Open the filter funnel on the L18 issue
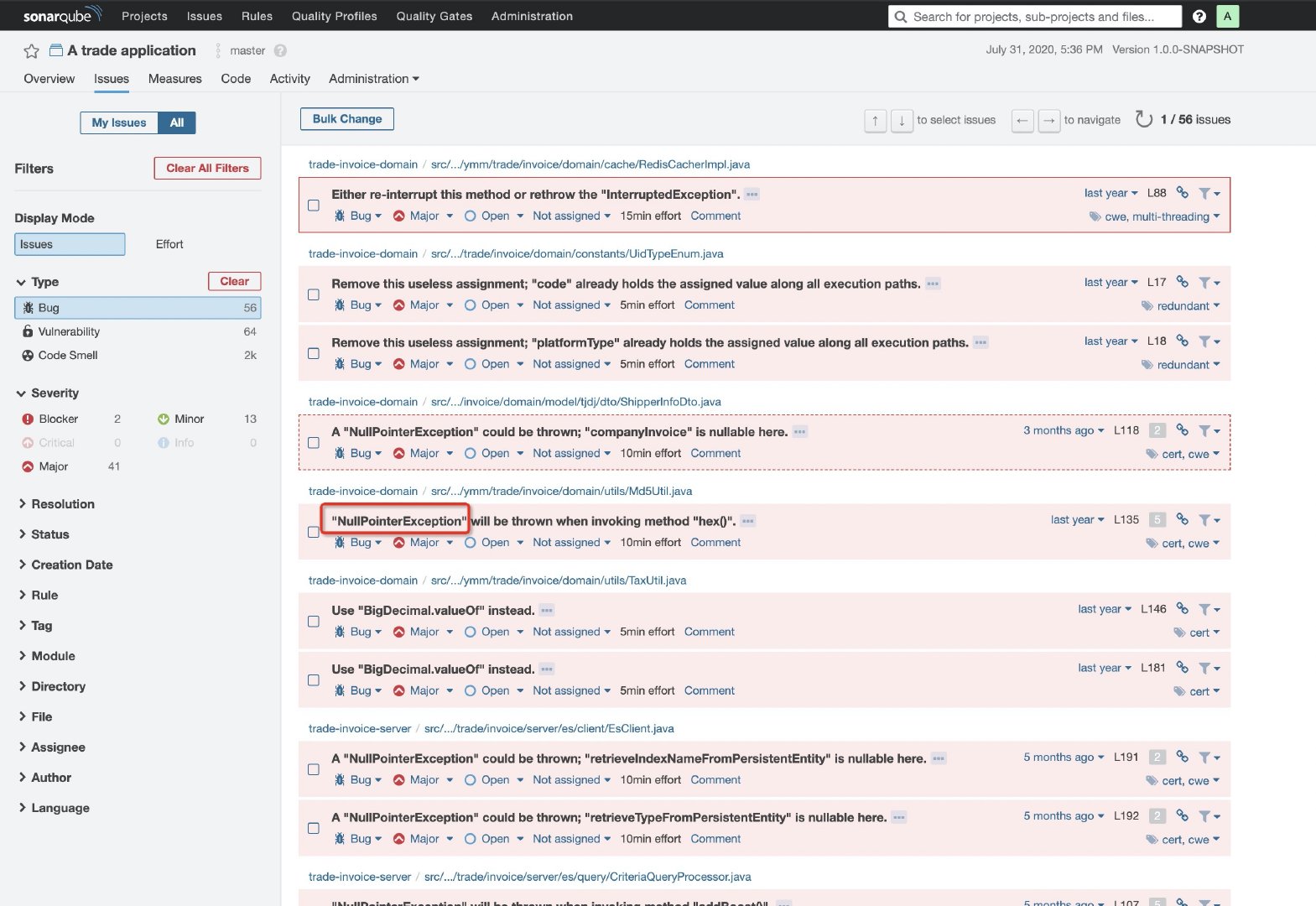1316x906 pixels. click(1209, 341)
